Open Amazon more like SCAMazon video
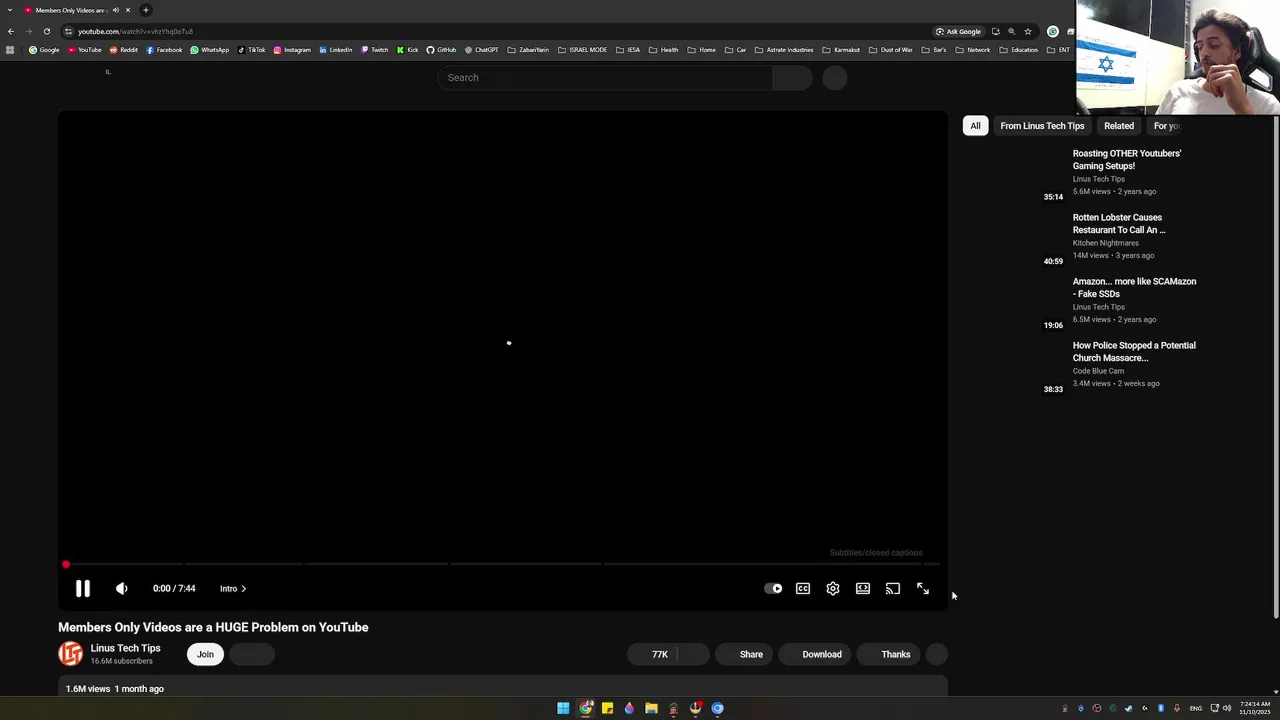 [x=1134, y=288]
